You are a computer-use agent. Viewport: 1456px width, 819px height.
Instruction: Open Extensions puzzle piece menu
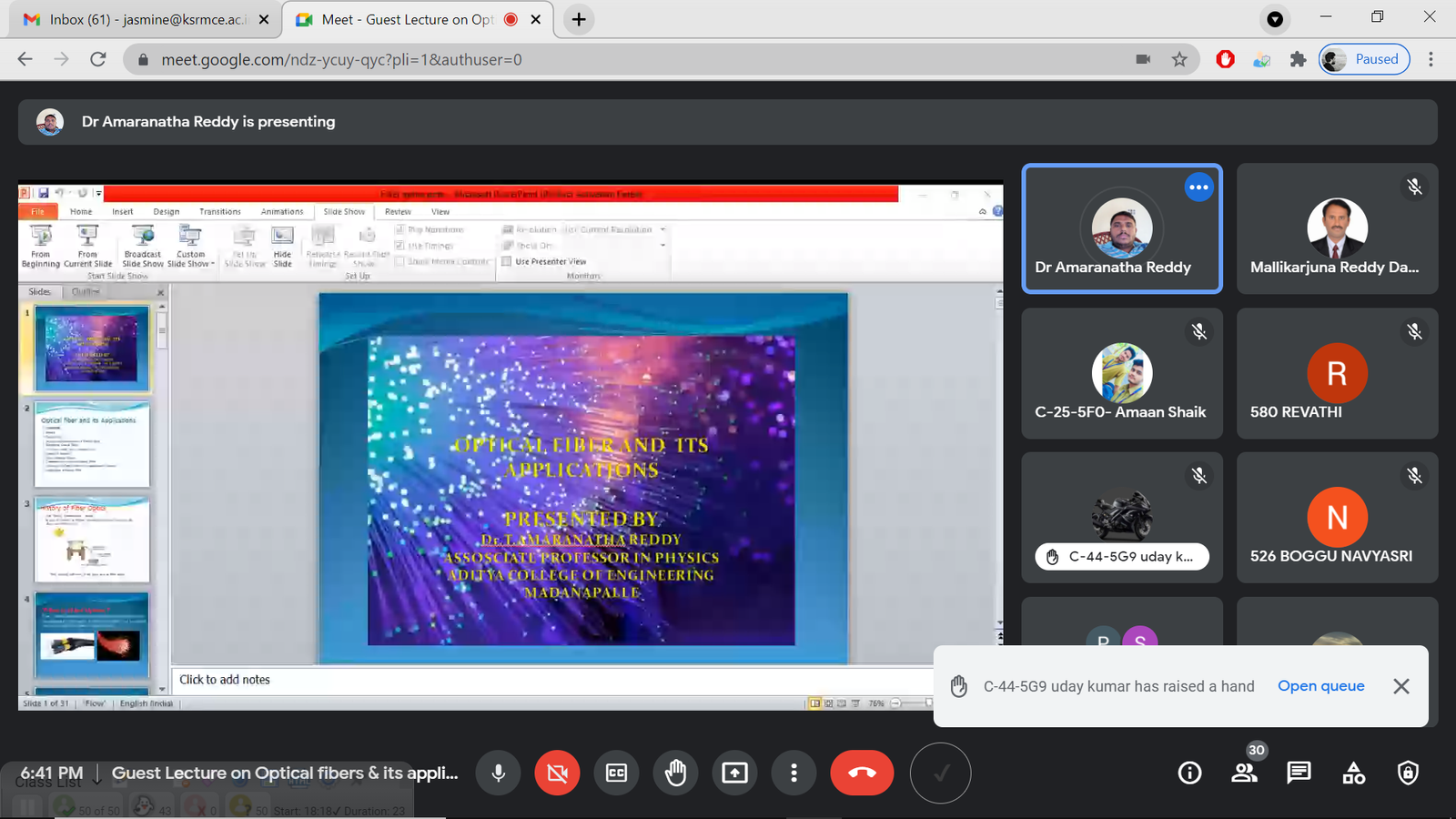point(1299,59)
